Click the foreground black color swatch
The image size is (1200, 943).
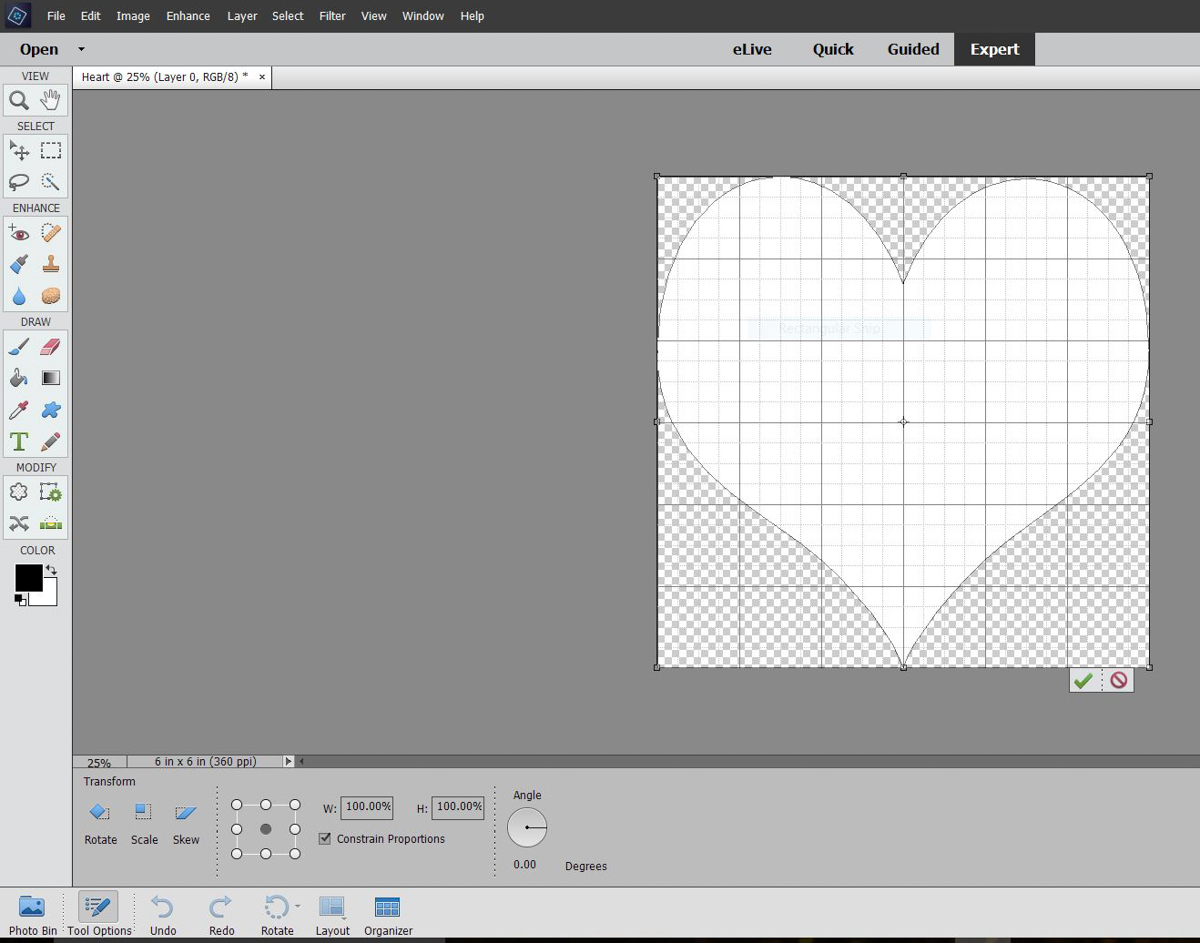pyautogui.click(x=27, y=578)
